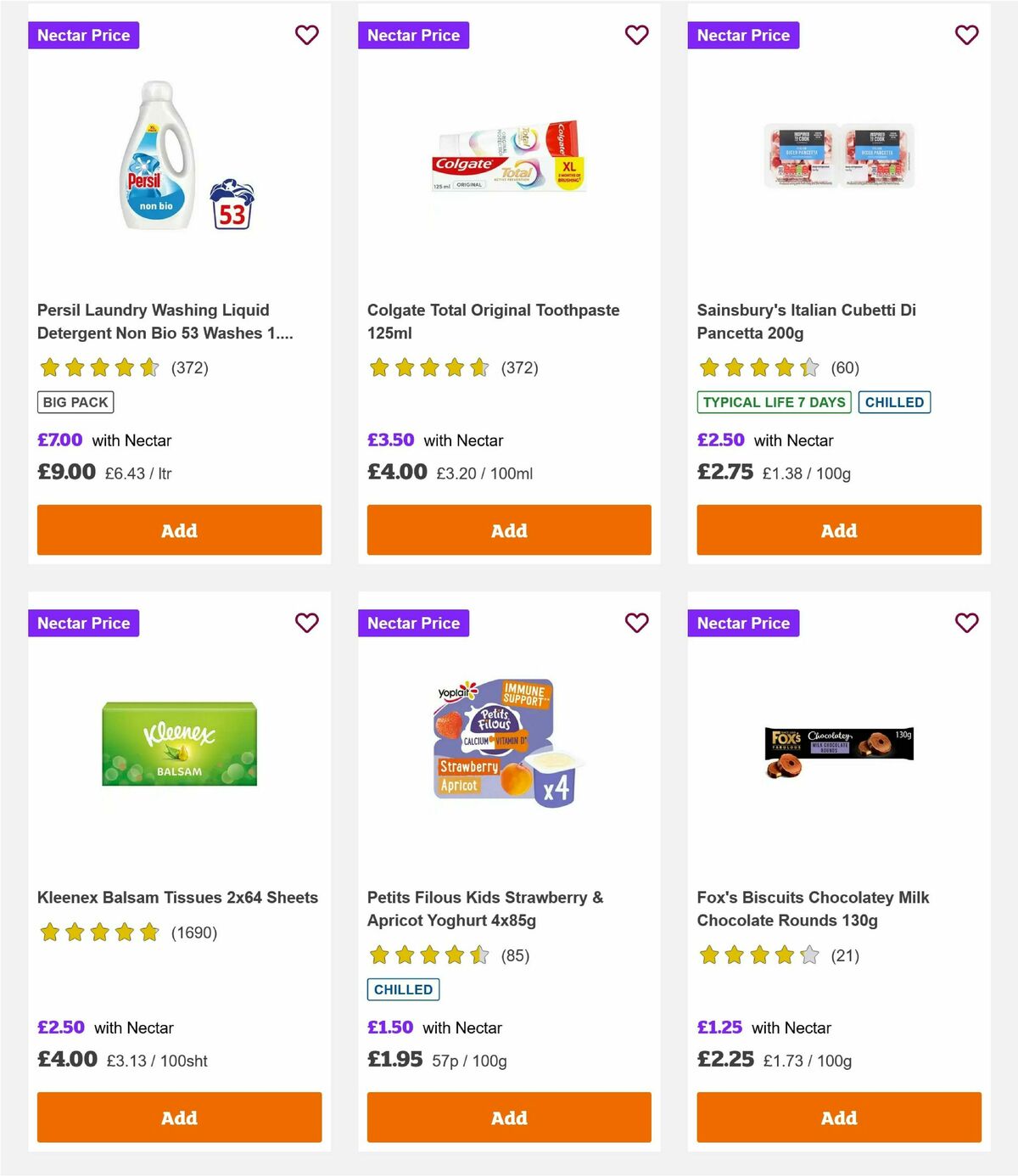Screen dimensions: 1018x1176
Task: Click the BIG PACK label on Persil
Action: (x=75, y=402)
